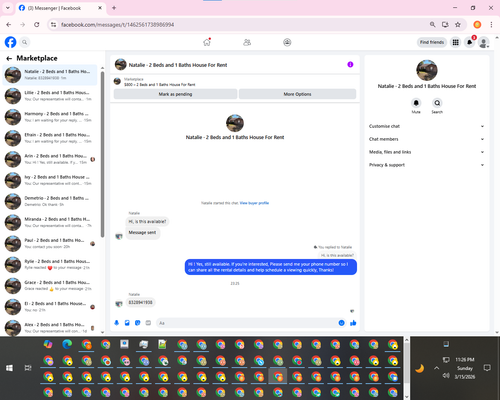The height and width of the screenshot is (400, 500).
Task: Expand the Privacy & support section
Action: 426,165
